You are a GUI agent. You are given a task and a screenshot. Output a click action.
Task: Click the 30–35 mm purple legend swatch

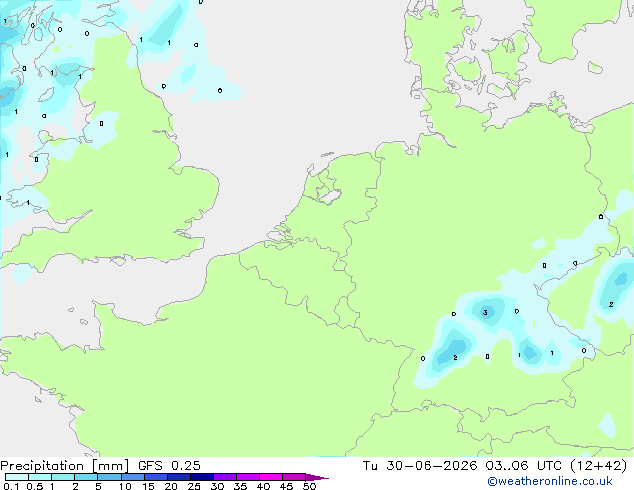(x=224, y=477)
